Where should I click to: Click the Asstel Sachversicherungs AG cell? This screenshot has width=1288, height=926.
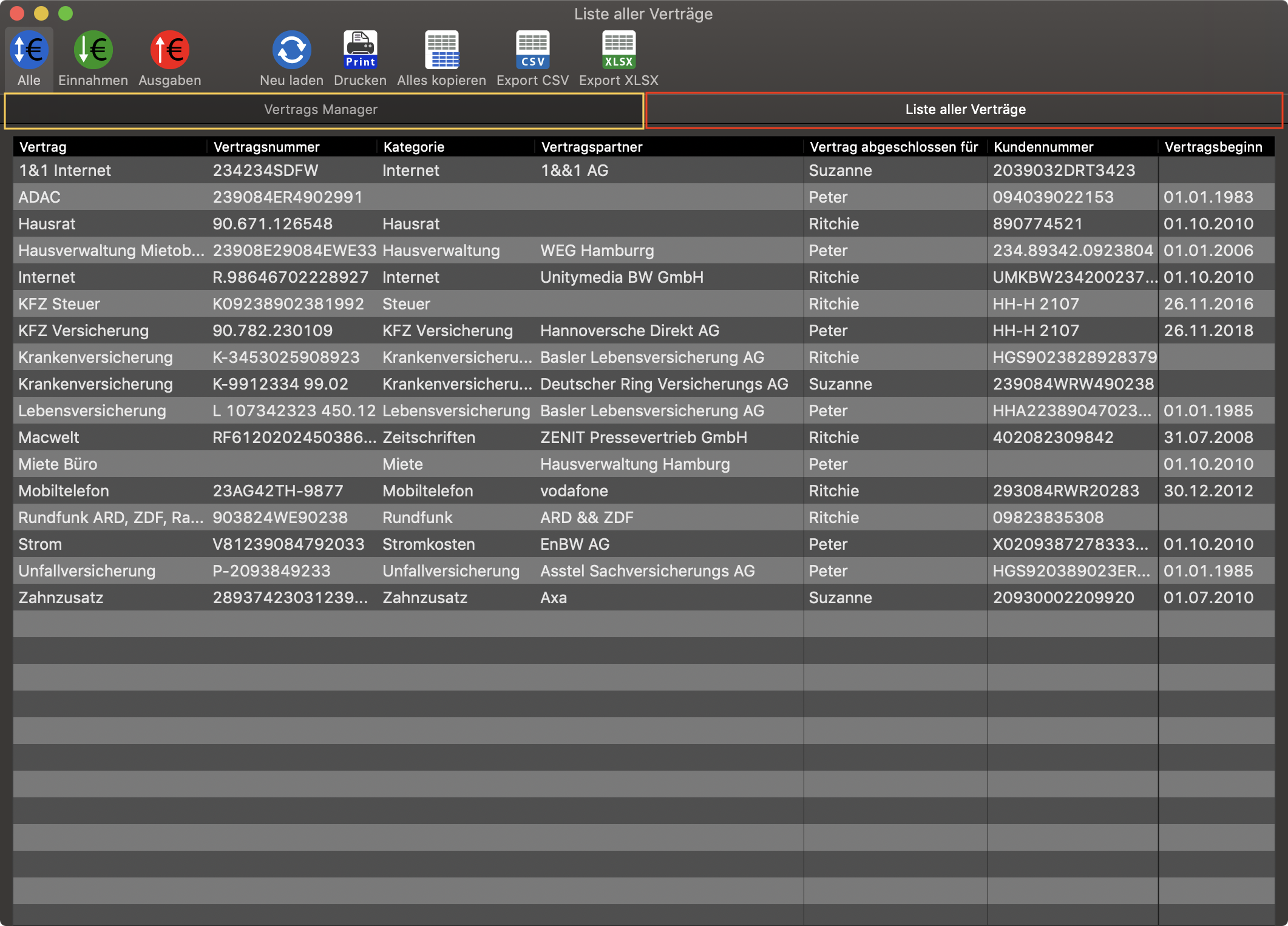648,571
